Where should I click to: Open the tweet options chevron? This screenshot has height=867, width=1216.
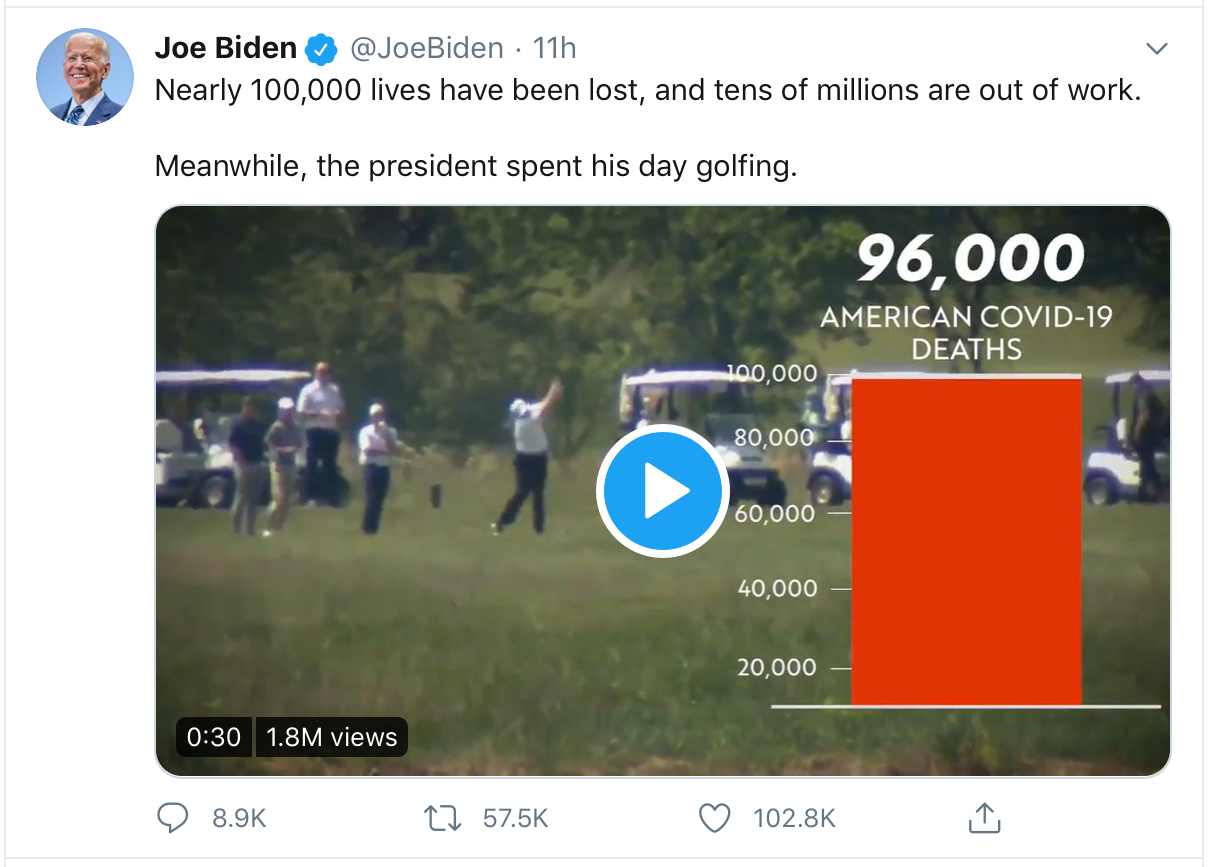1157,48
